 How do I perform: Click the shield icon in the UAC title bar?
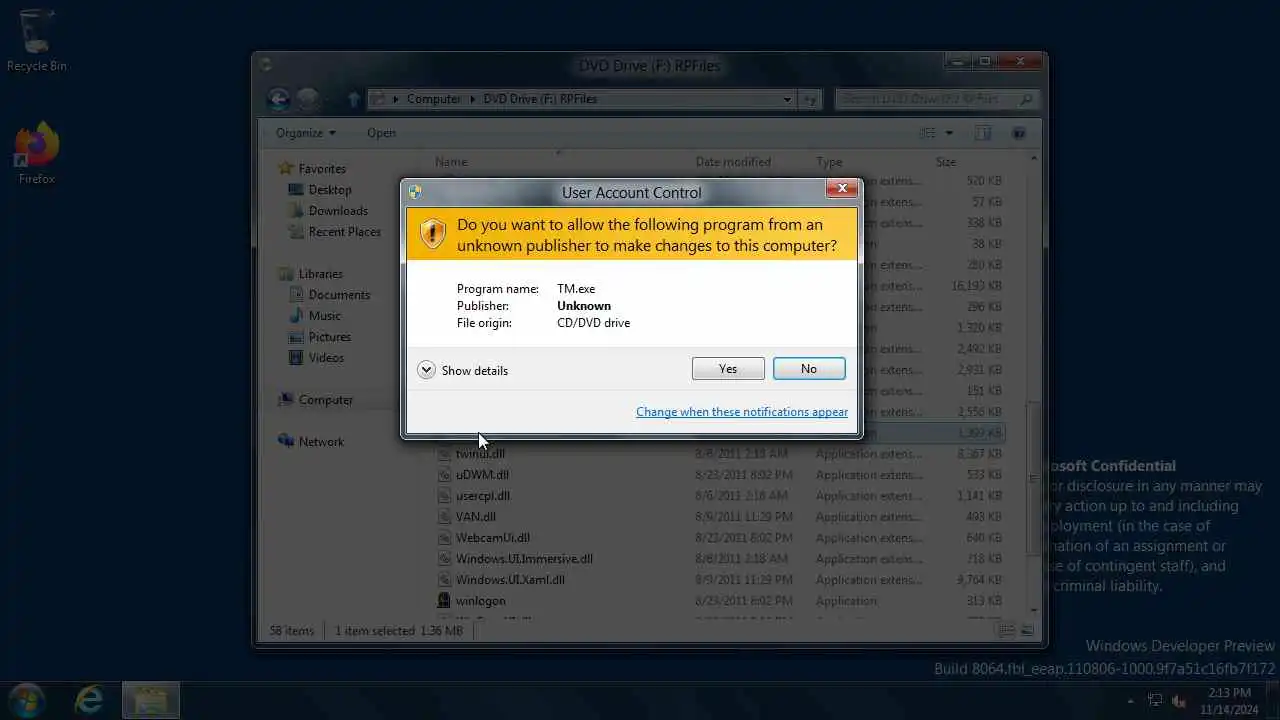415,192
